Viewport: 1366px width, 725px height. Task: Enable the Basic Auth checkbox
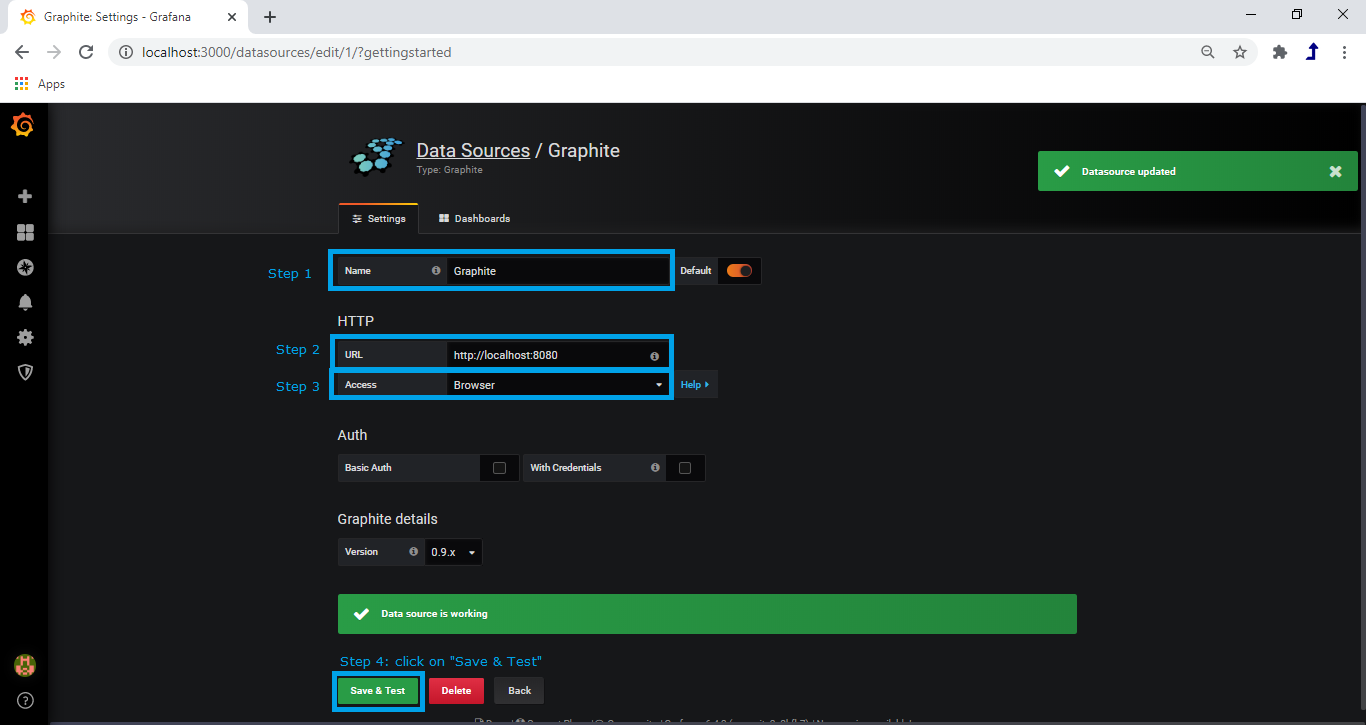click(499, 467)
